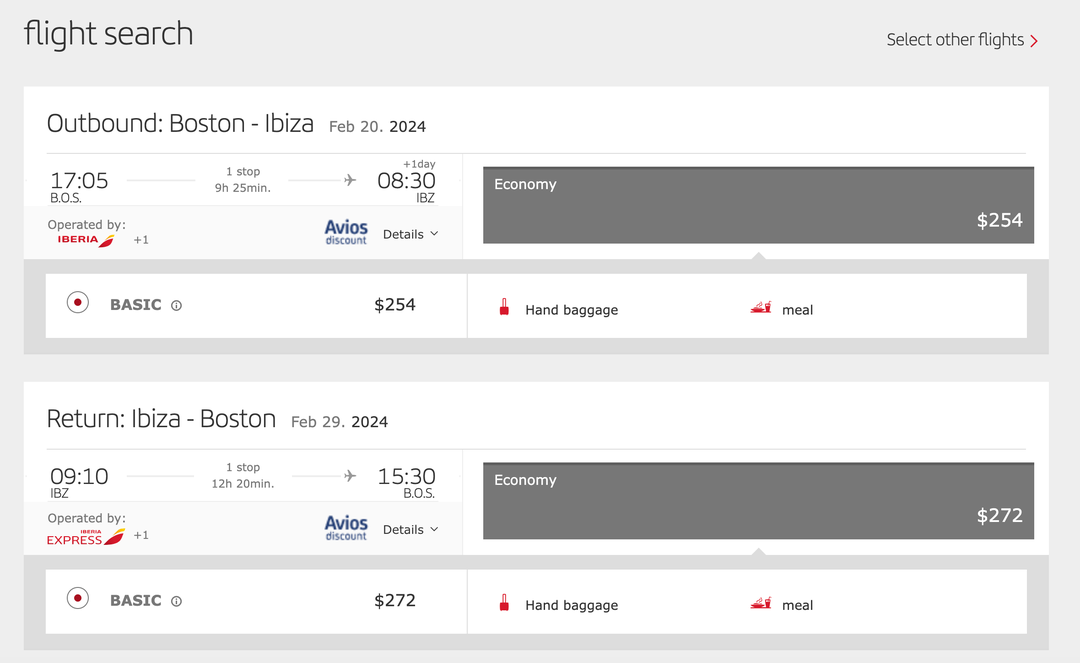The height and width of the screenshot is (663, 1080).
Task: Select the BASIC fare radio button for outbound flight
Action: coord(77,304)
